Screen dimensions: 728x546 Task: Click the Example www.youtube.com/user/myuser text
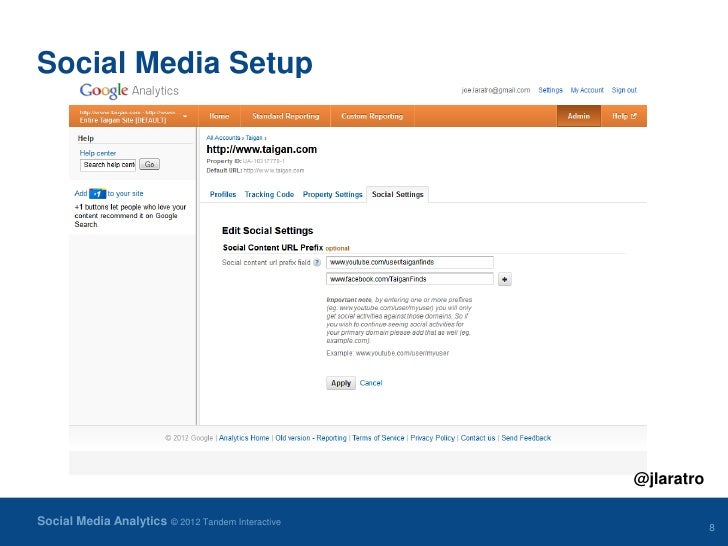(388, 353)
